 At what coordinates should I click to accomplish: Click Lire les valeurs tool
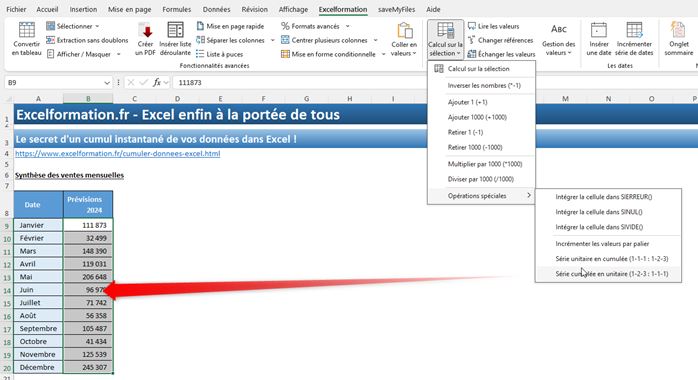pyautogui.click(x=494, y=26)
